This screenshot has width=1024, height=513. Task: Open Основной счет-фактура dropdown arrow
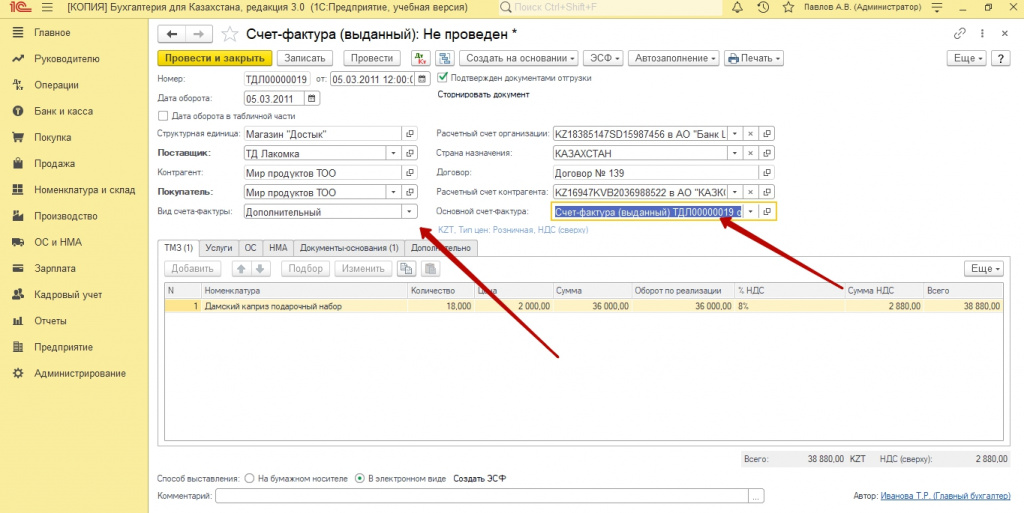(x=750, y=211)
